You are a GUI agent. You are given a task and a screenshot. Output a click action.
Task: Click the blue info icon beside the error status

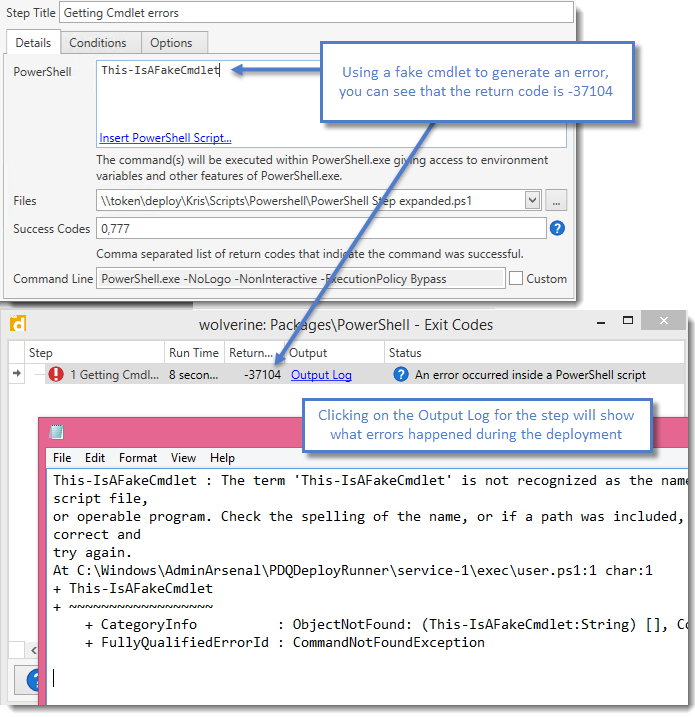coord(401,375)
